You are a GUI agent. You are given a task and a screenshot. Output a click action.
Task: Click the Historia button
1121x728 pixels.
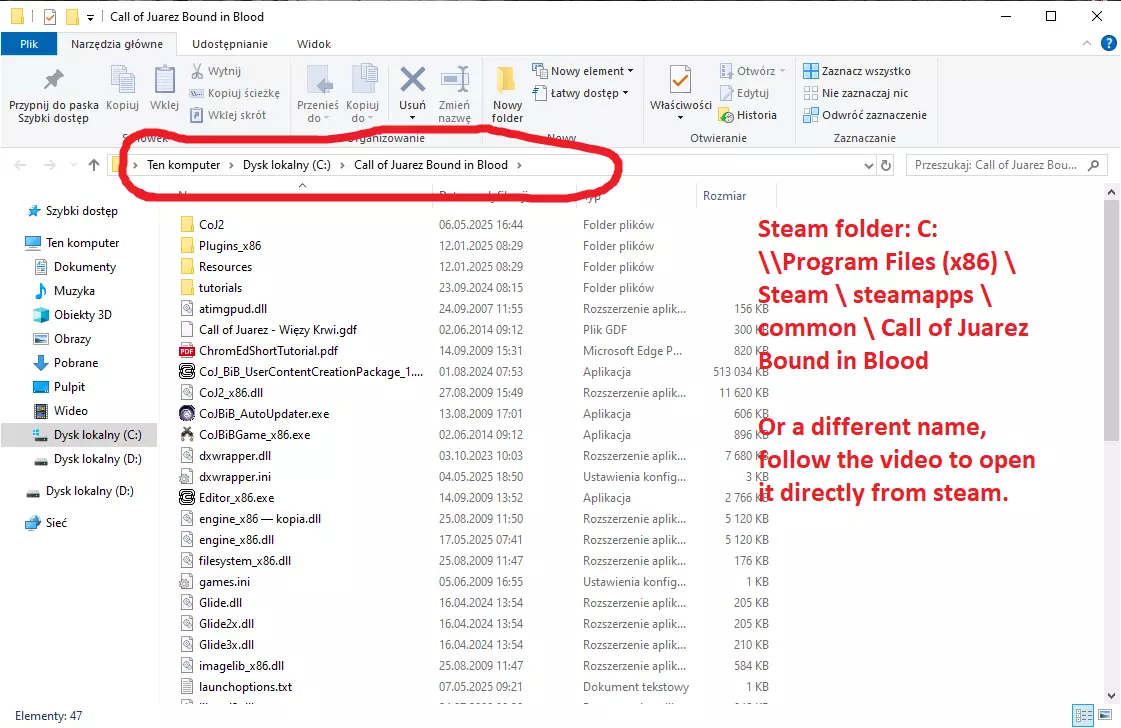click(748, 115)
